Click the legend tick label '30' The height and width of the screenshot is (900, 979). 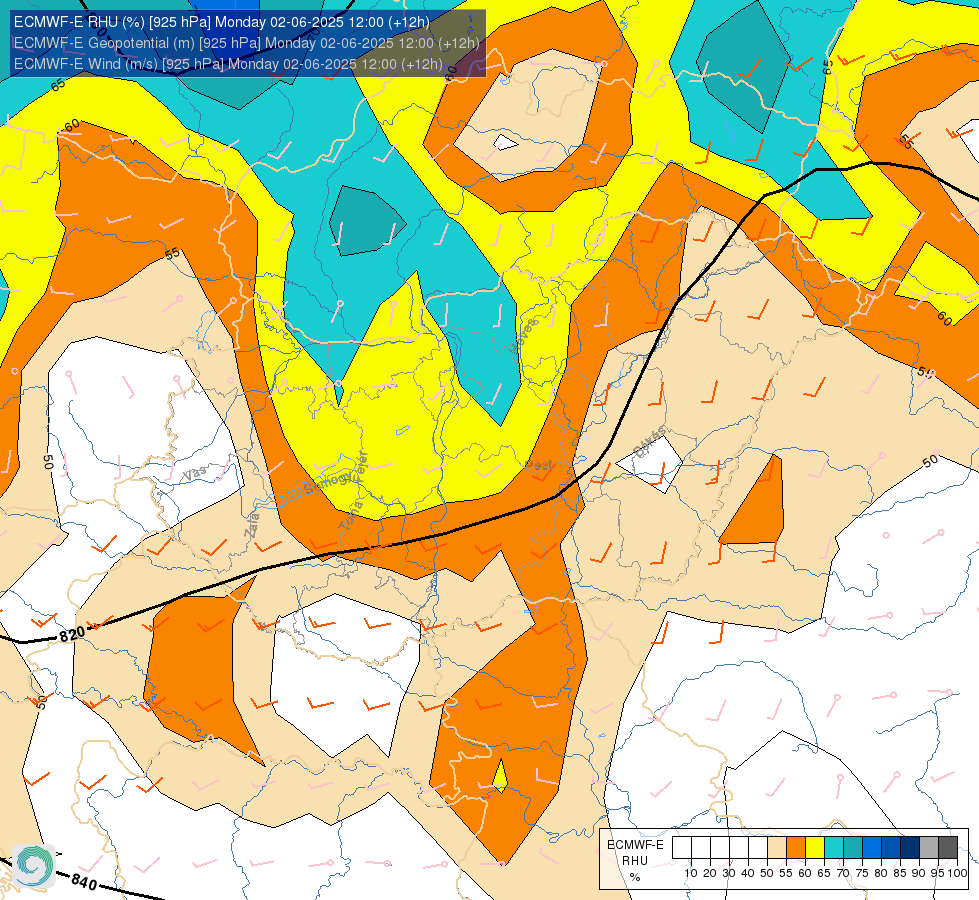point(729,873)
